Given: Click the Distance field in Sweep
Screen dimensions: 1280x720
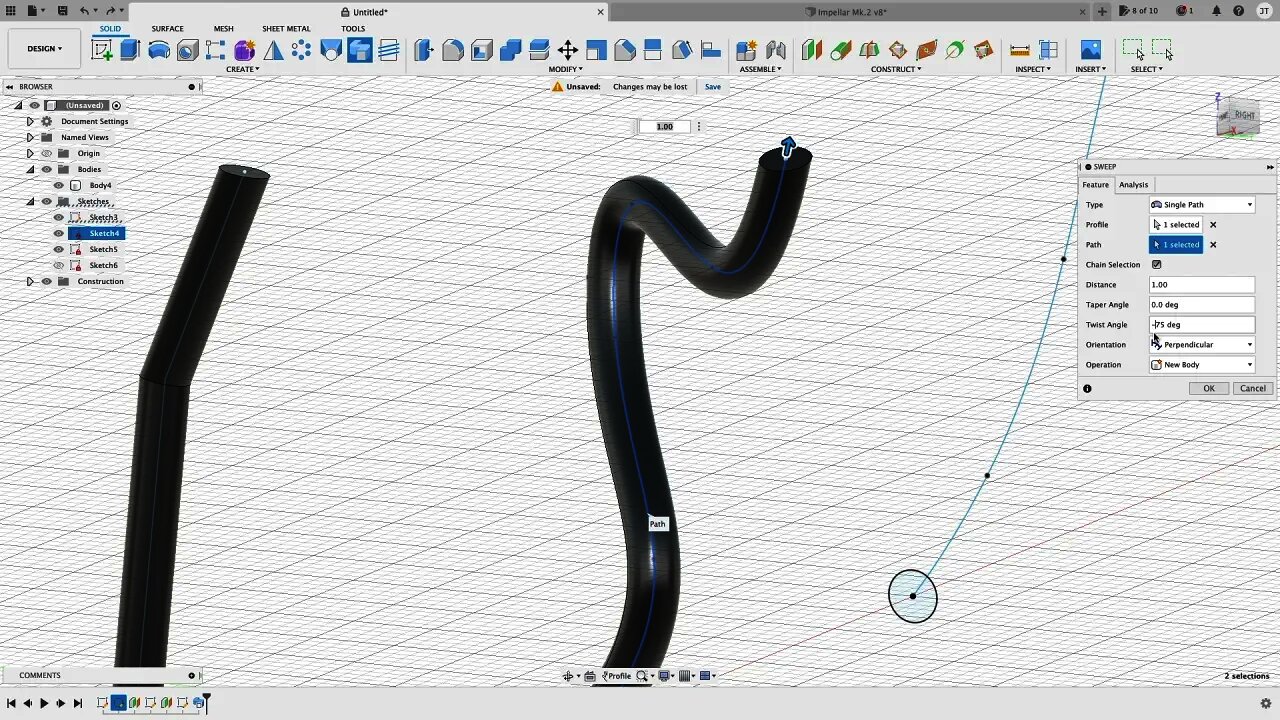Looking at the screenshot, I should pyautogui.click(x=1202, y=285).
